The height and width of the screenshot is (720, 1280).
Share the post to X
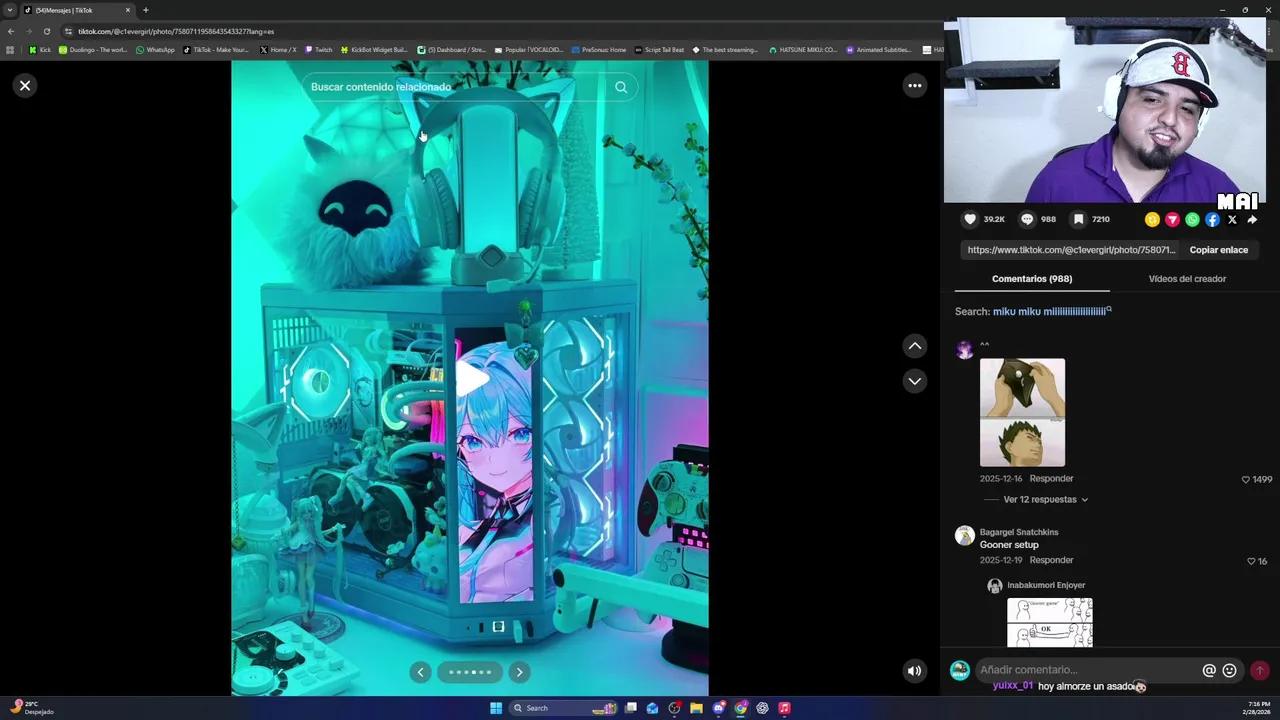[1232, 219]
